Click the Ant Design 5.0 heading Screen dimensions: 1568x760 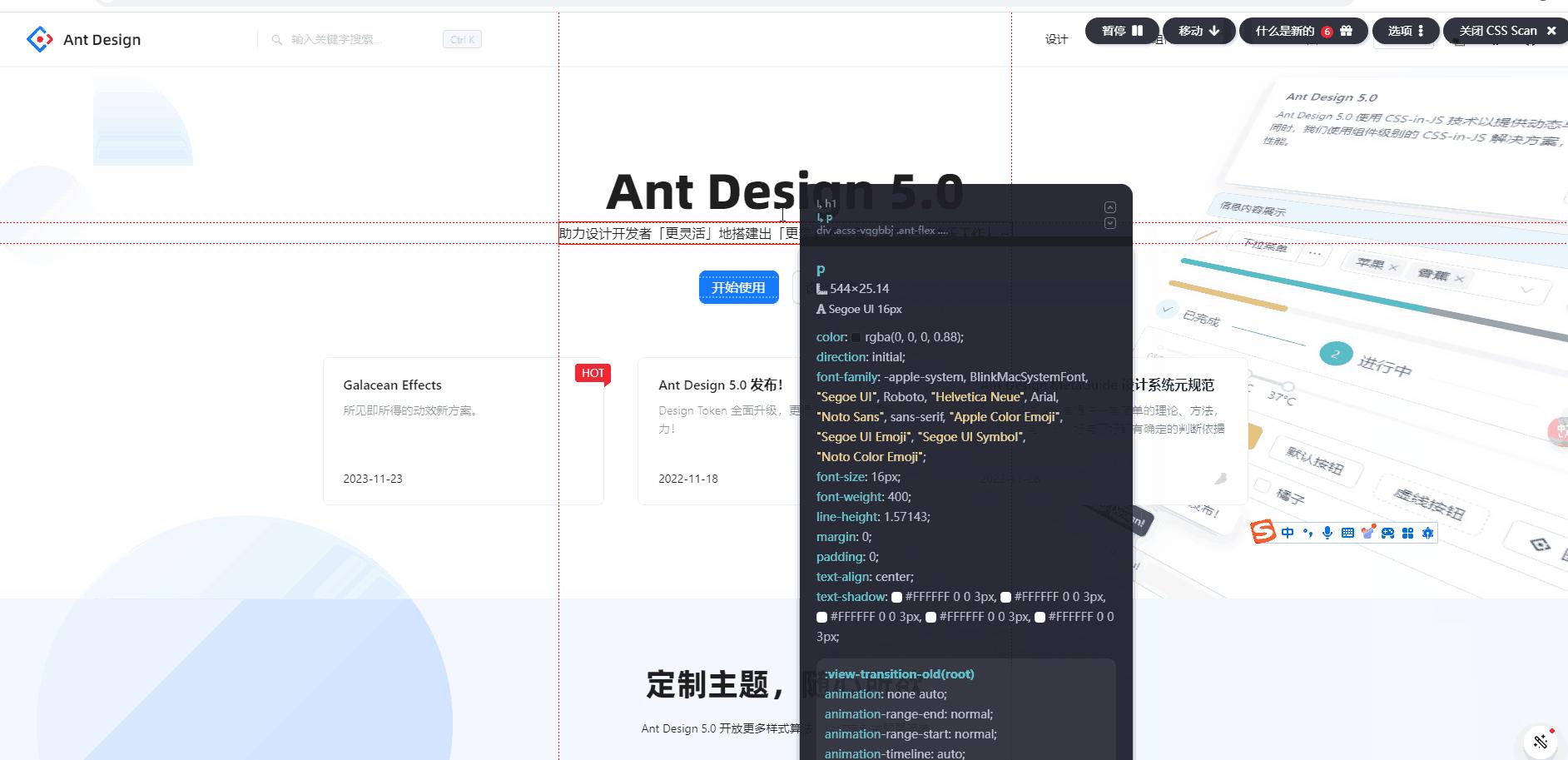tap(784, 191)
